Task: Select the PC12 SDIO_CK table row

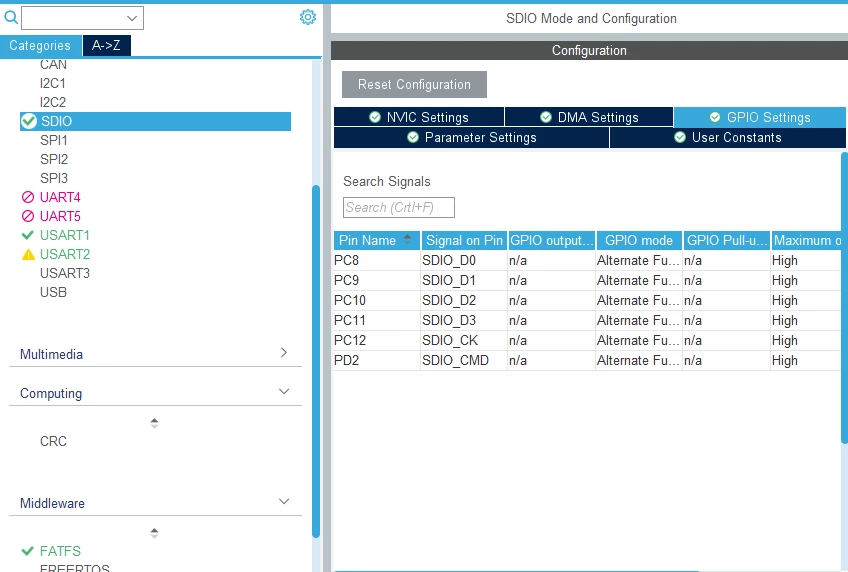Action: [x=587, y=341]
